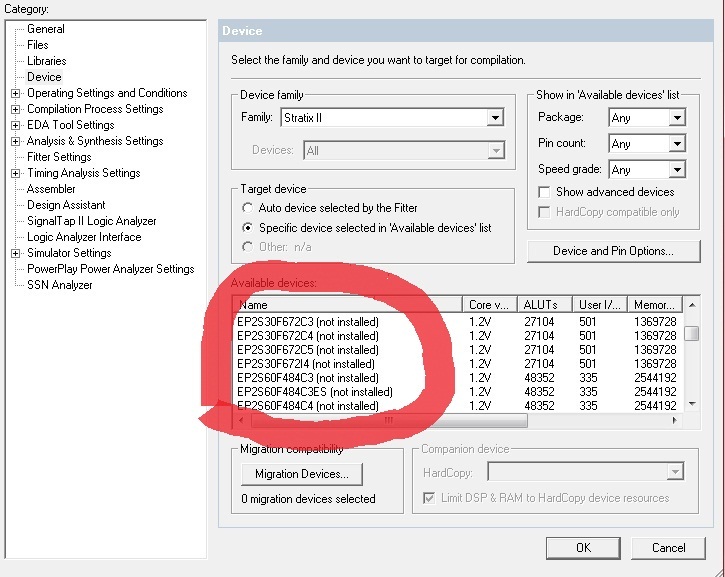Image resolution: width=725 pixels, height=577 pixels.
Task: Expand Timing Analysis Settings tree node
Action: 16,174
